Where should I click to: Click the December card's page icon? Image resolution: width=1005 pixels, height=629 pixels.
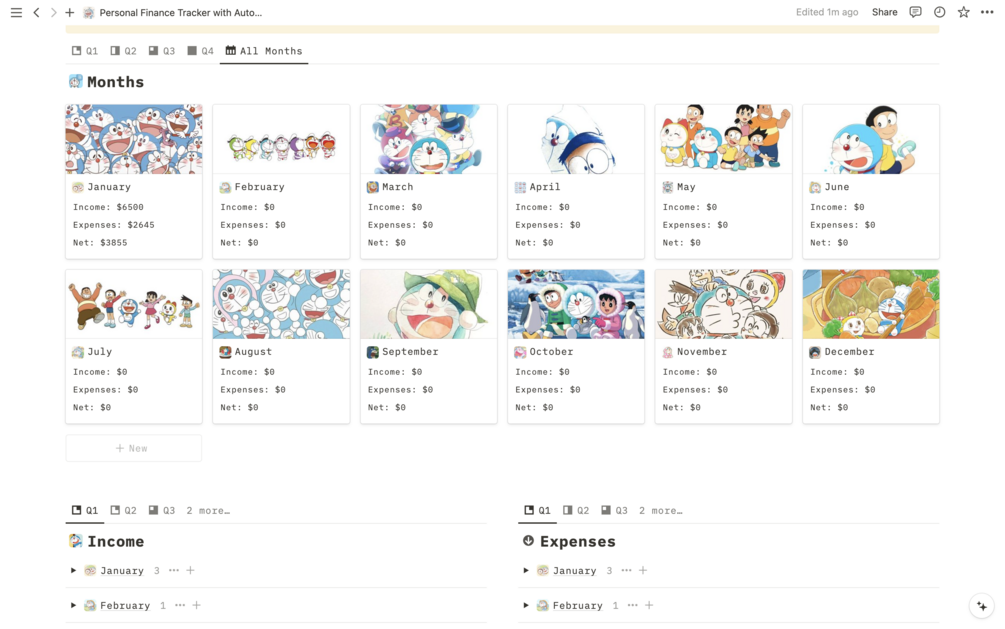click(x=815, y=352)
